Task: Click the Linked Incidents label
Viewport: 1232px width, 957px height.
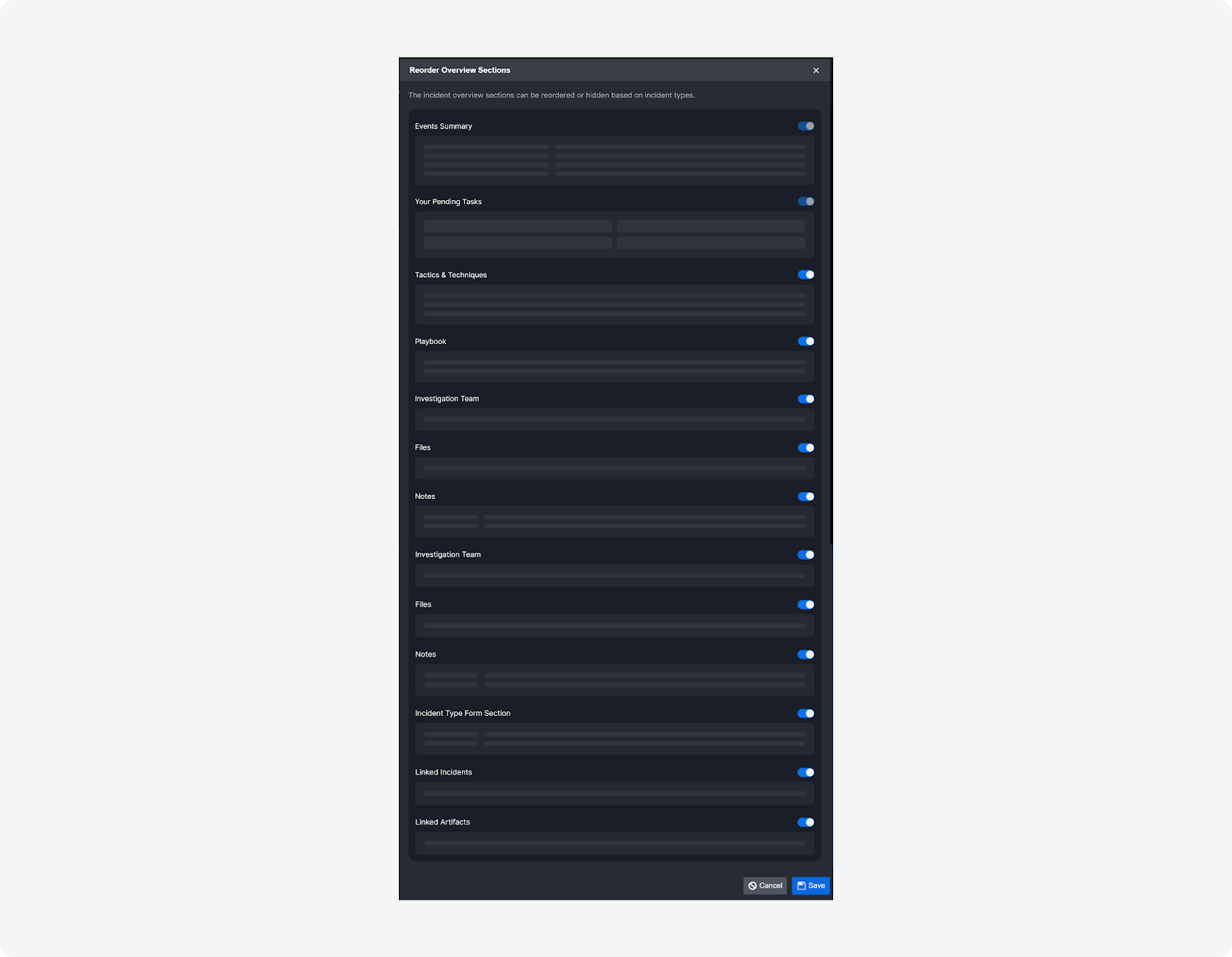Action: 444,772
